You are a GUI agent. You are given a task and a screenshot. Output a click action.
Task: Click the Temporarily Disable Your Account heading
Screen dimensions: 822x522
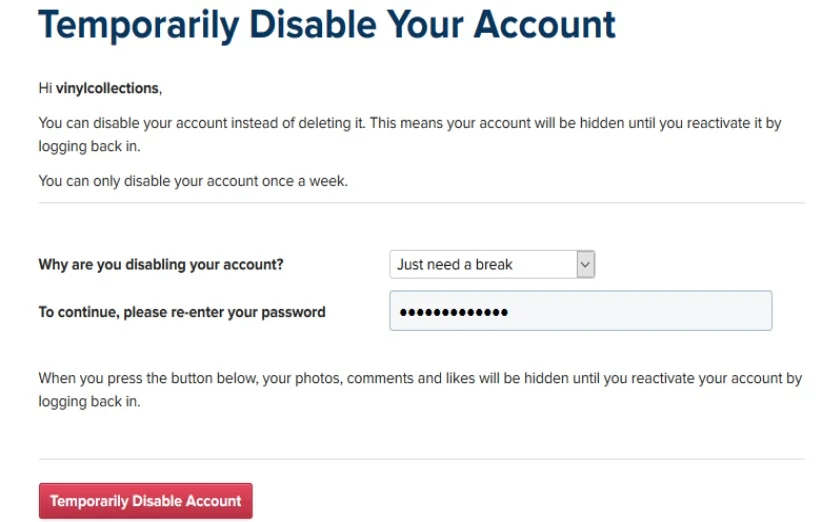pyautogui.click(x=327, y=25)
